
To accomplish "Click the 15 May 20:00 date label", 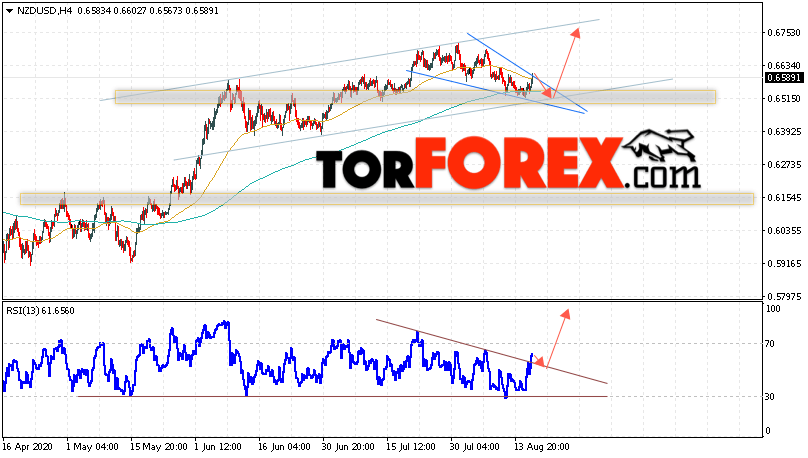I will point(159,447).
